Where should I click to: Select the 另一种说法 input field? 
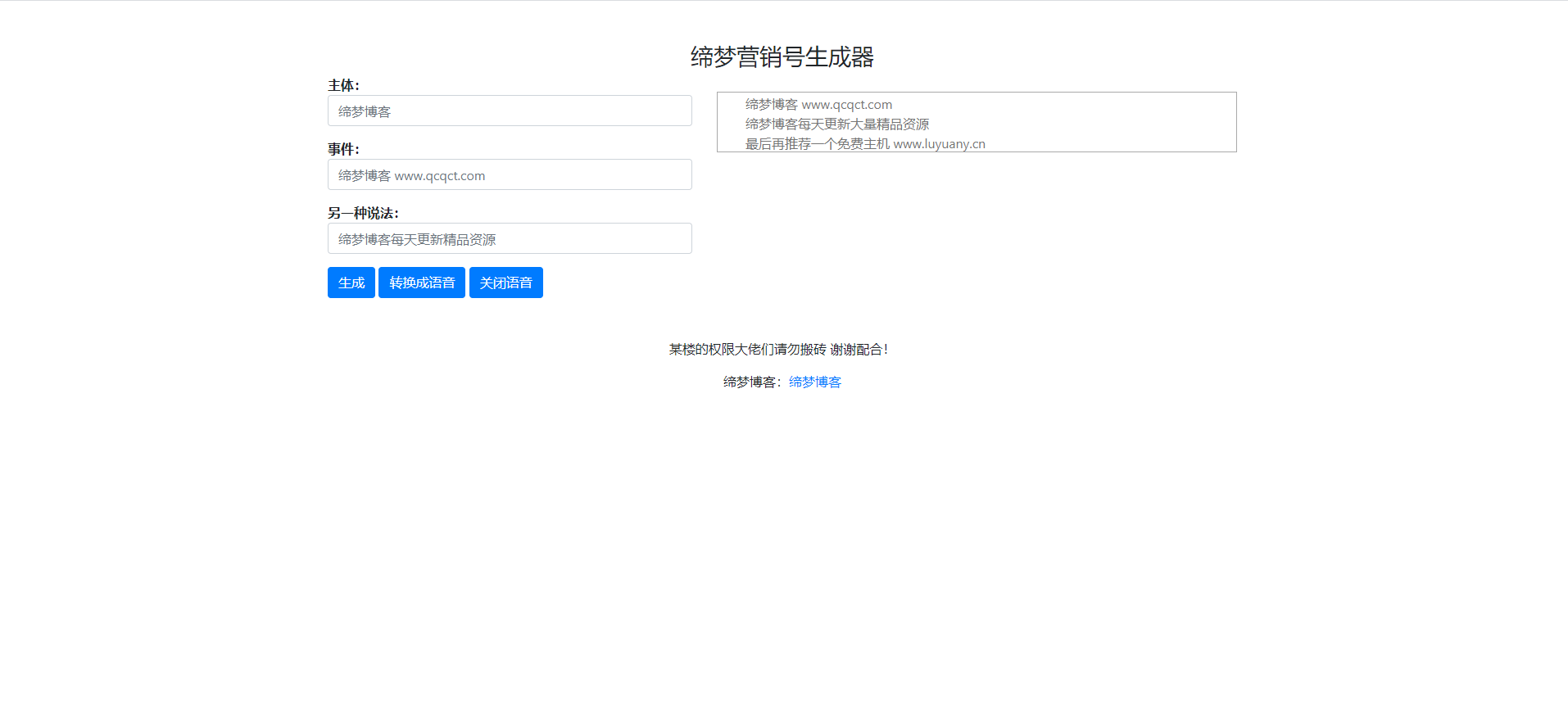pyautogui.click(x=510, y=238)
